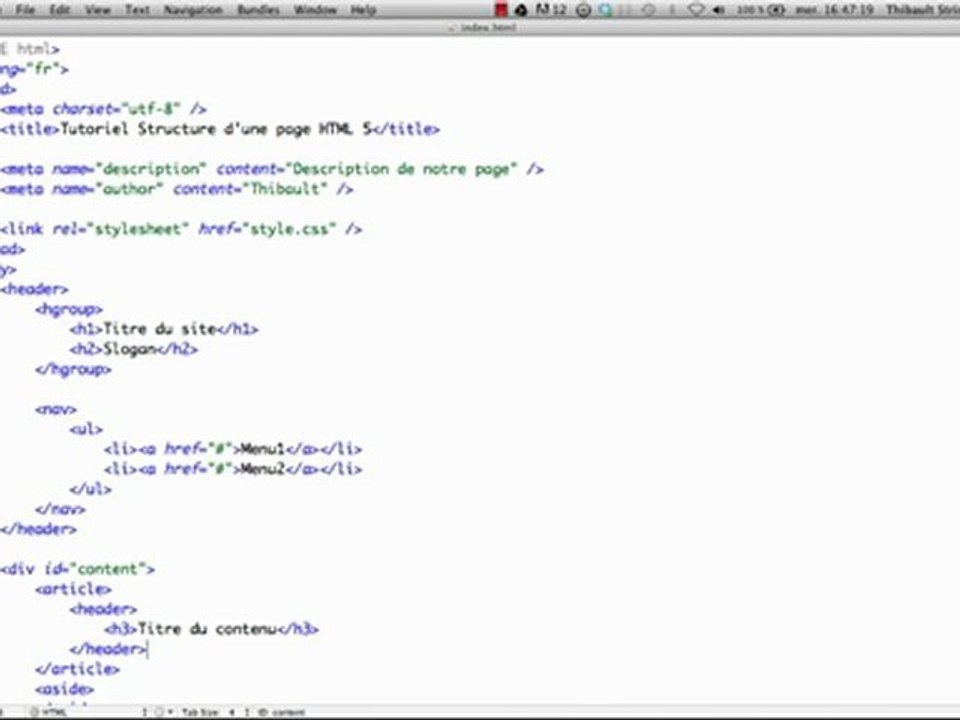Open the Time Machine menu bar icon

[x=649, y=10]
